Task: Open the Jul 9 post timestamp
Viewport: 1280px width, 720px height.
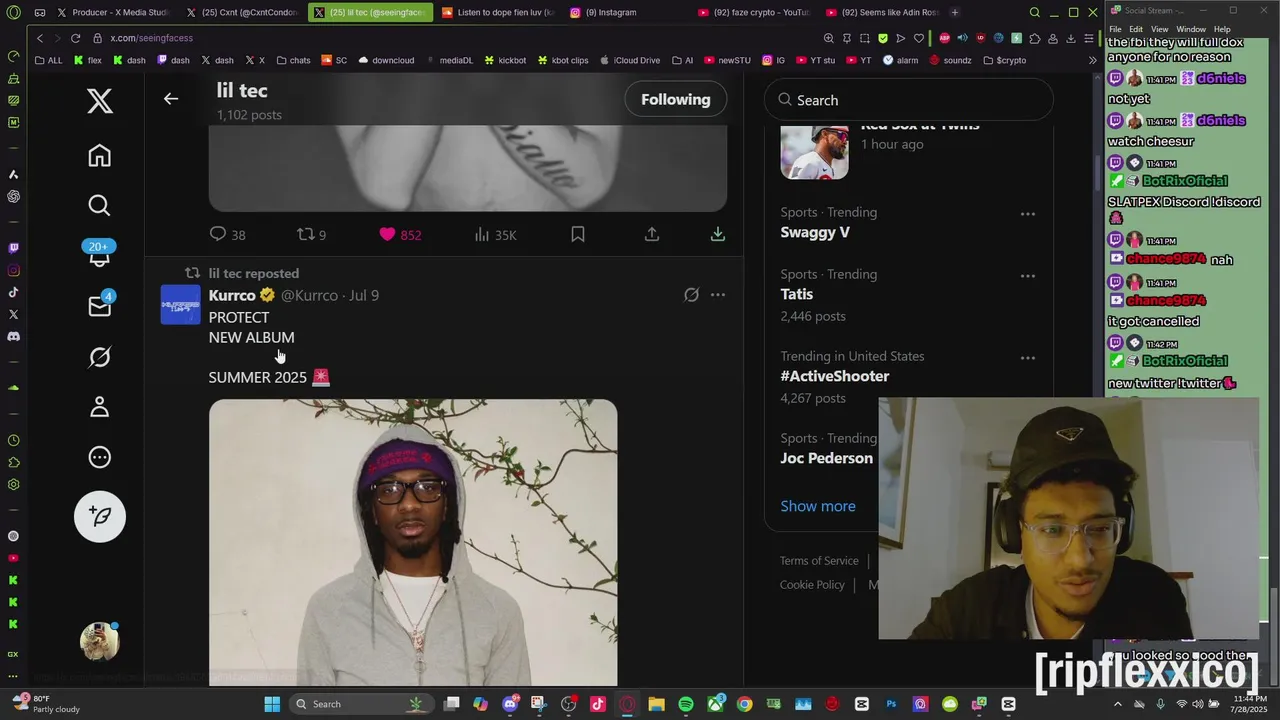Action: (x=364, y=295)
